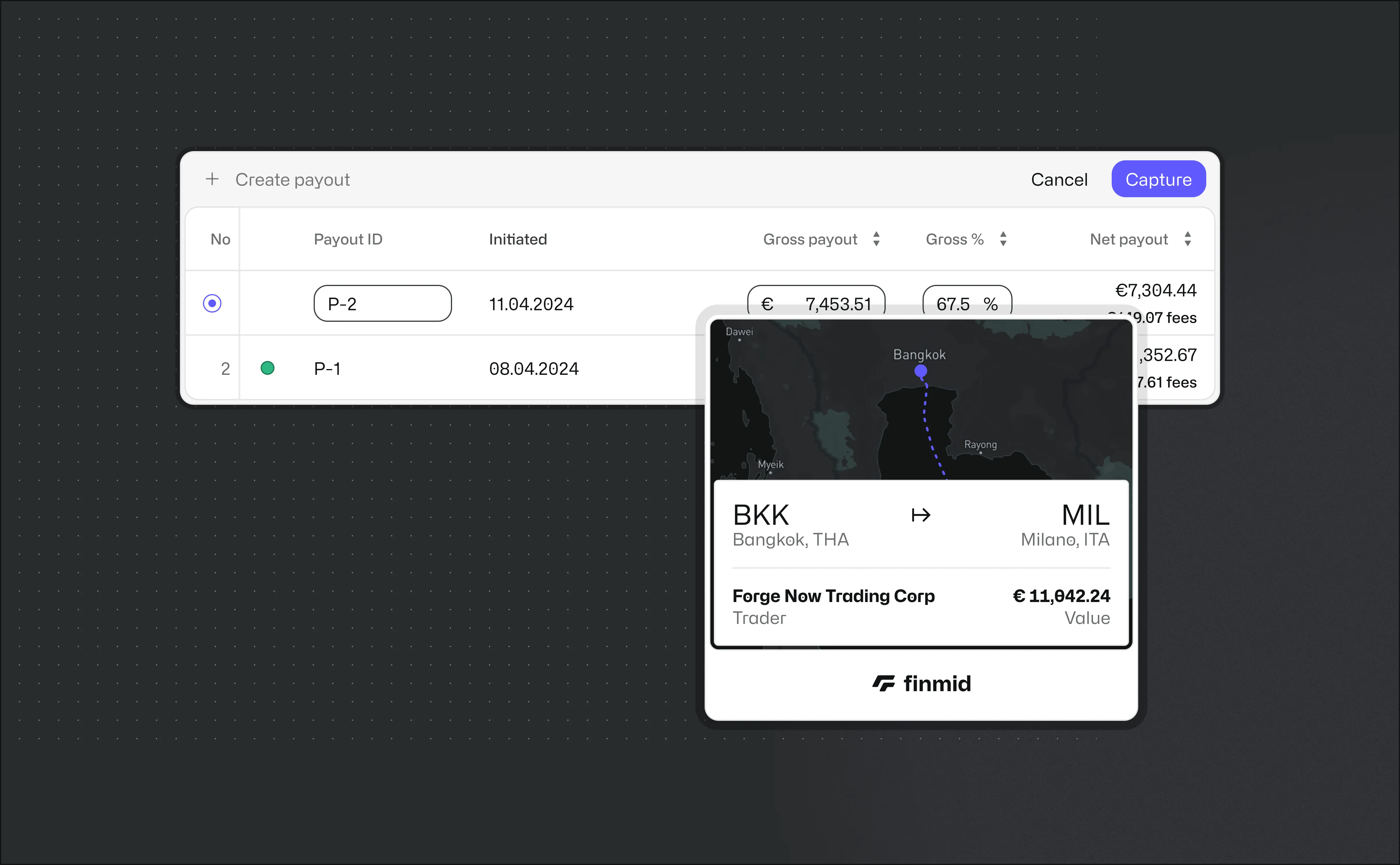Click the plus icon beside Create payout

[212, 179]
